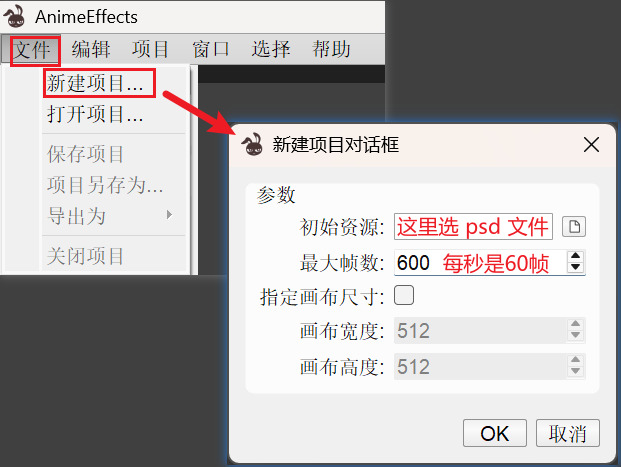621x467 pixels.
Task: Open the 编辑 menu
Action: click(x=91, y=50)
